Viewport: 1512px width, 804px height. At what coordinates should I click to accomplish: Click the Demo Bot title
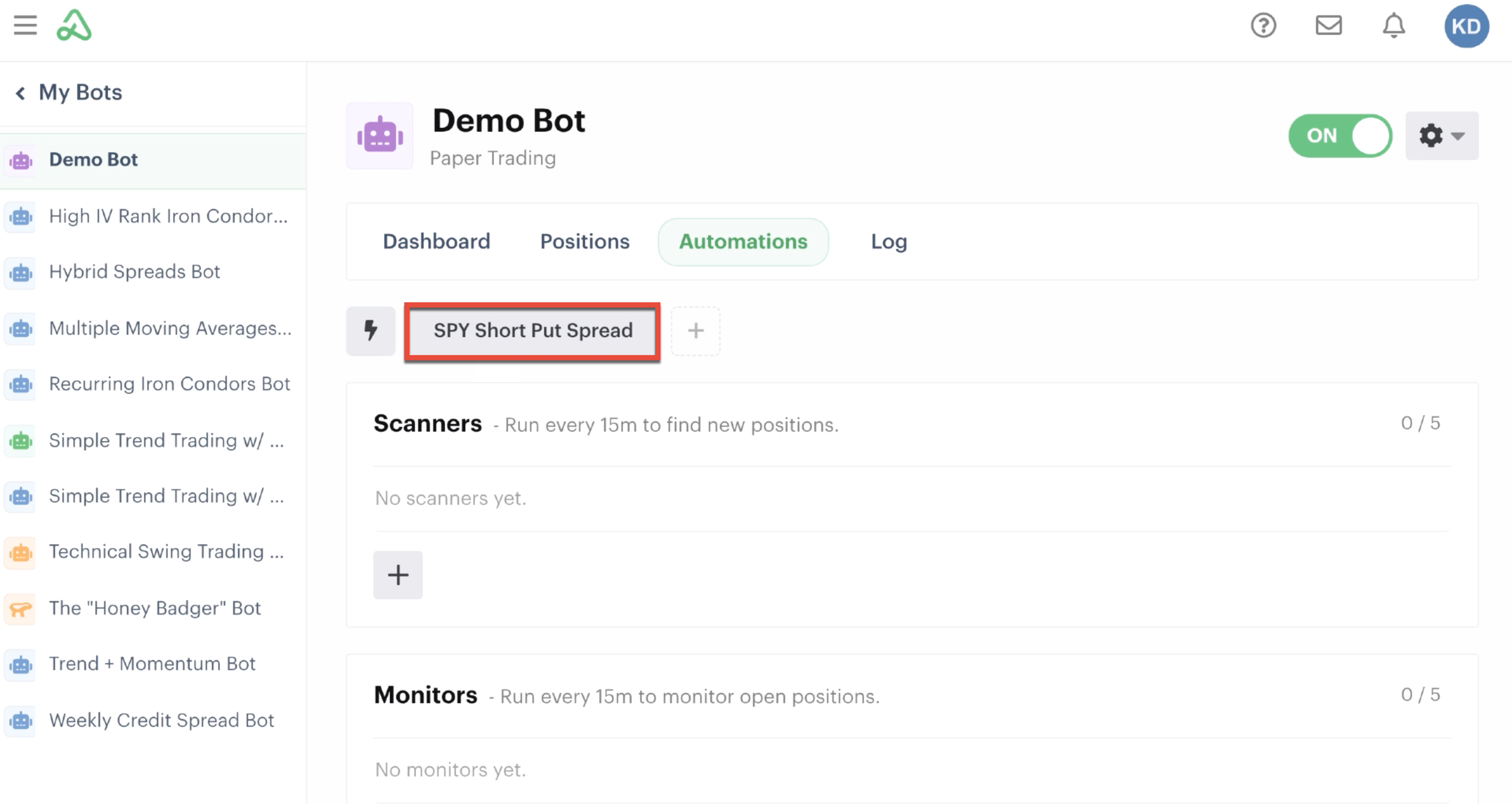pos(509,121)
